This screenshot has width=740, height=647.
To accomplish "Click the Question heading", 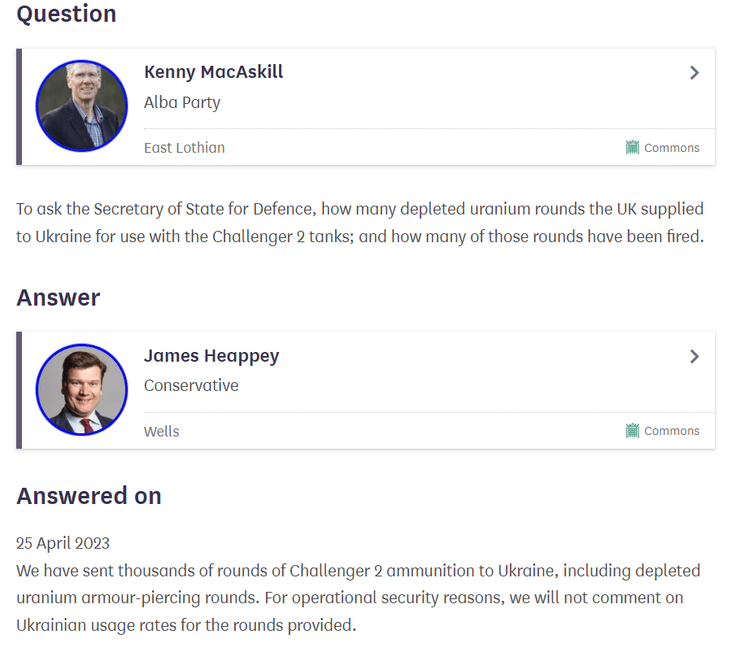I will (66, 14).
